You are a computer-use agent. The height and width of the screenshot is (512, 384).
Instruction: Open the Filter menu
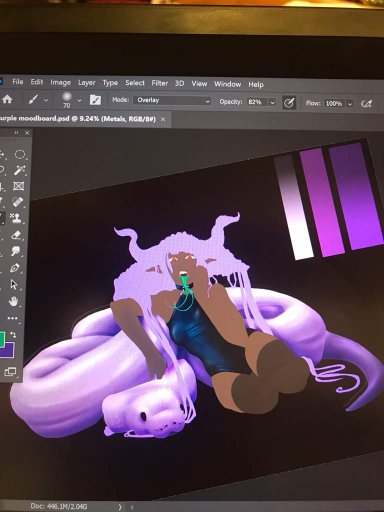pos(160,83)
